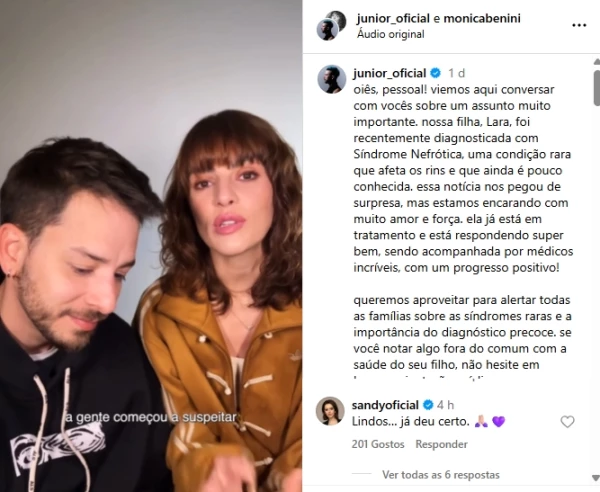Expand Ver todas as 6 respostas
Viewport: 600px width, 492px height.
[x=441, y=475]
